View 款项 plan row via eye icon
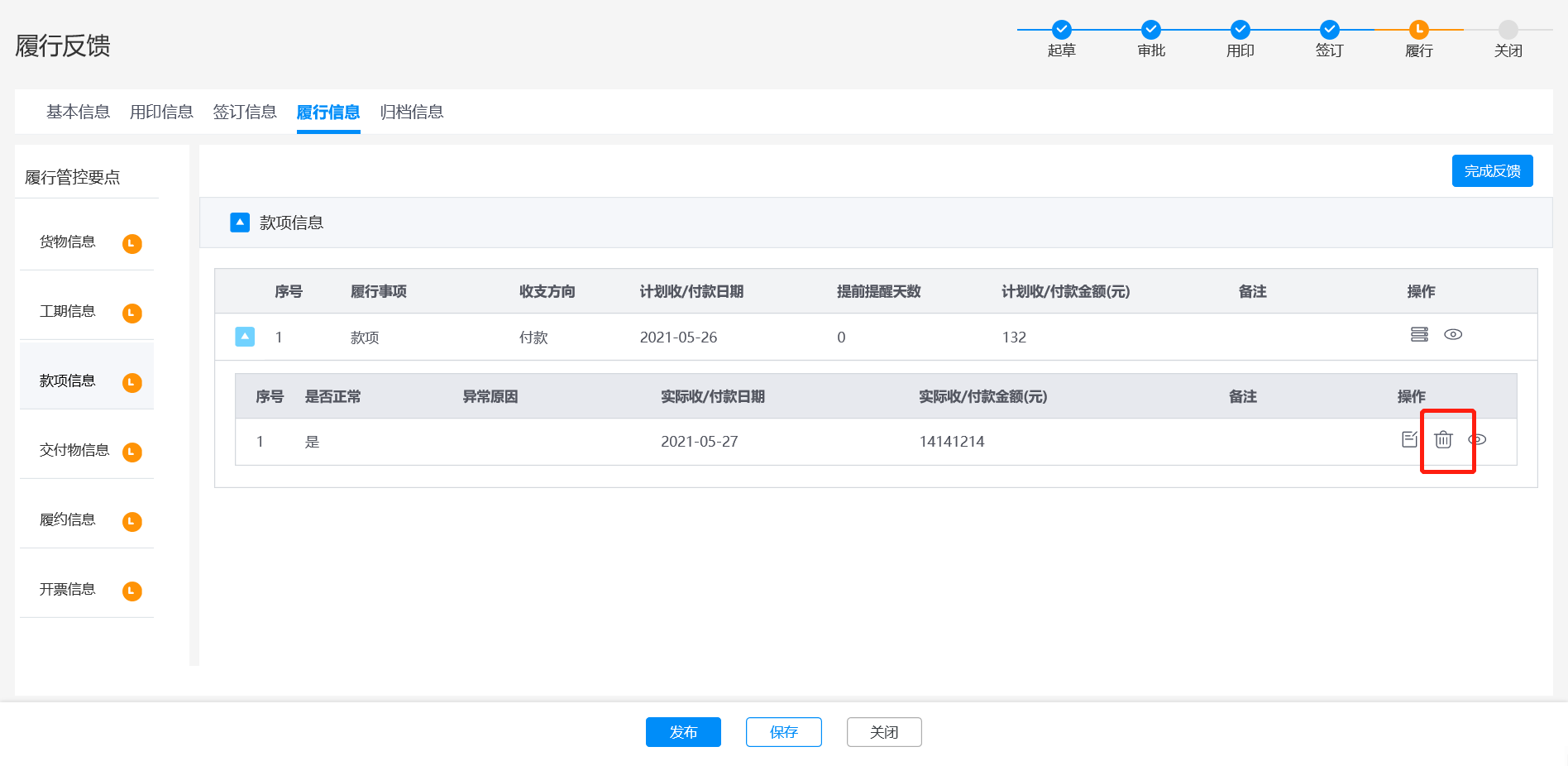Image resolution: width=1568 pixels, height=766 pixels. [1453, 335]
